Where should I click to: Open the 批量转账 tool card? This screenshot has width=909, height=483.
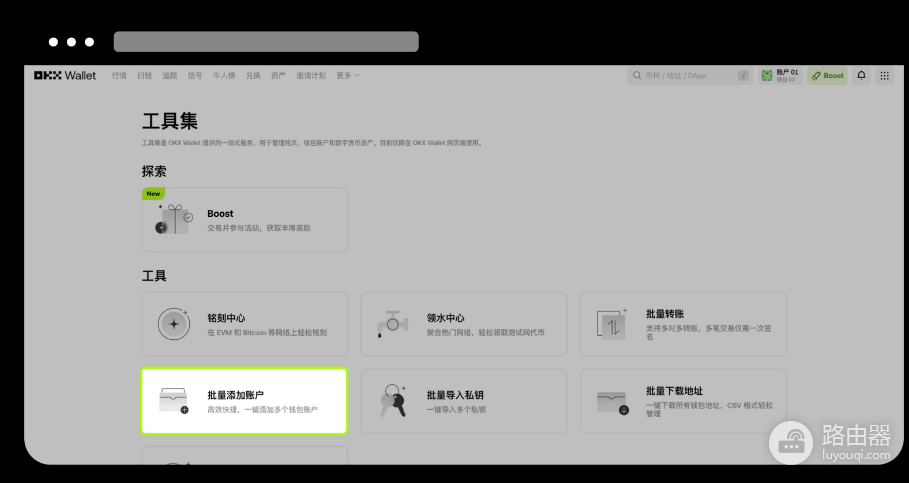coord(683,324)
